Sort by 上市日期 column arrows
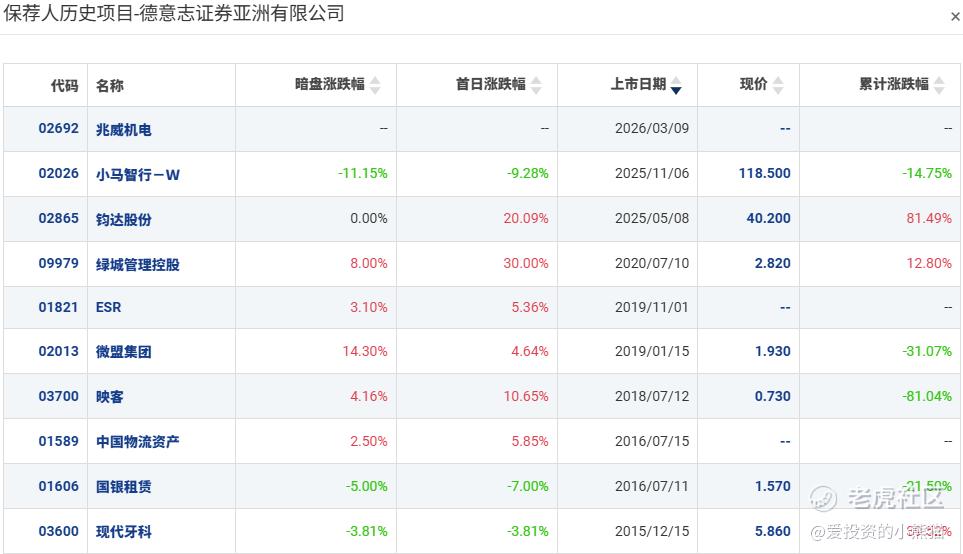The width and height of the screenshot is (963, 554). click(x=676, y=85)
